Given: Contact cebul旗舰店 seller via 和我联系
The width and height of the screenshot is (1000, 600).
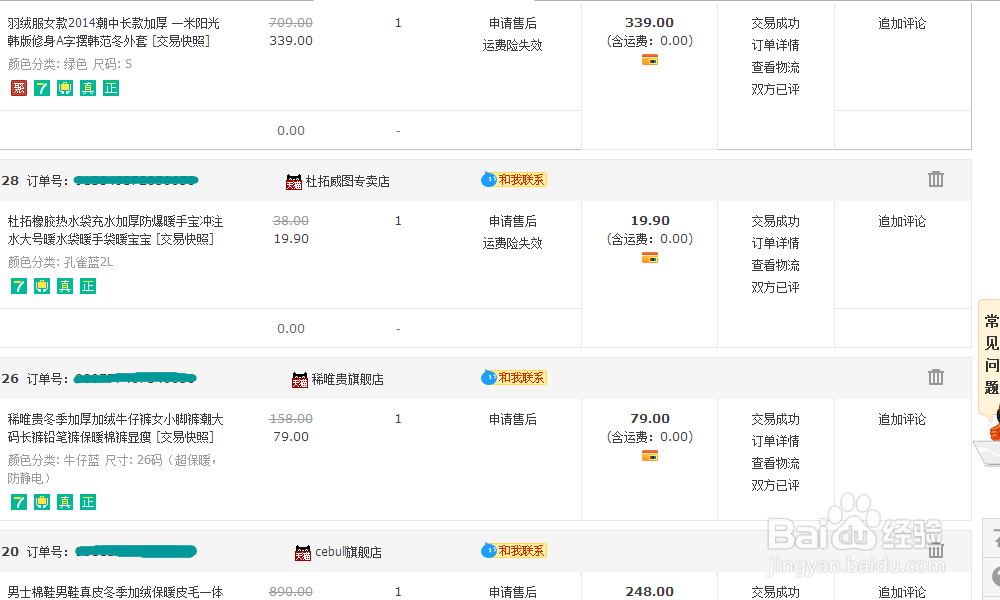Looking at the screenshot, I should tap(514, 550).
